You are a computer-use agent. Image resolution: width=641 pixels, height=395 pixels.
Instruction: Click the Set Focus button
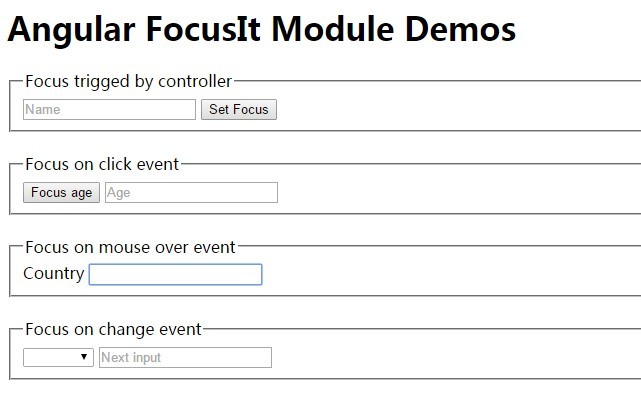pos(239,110)
